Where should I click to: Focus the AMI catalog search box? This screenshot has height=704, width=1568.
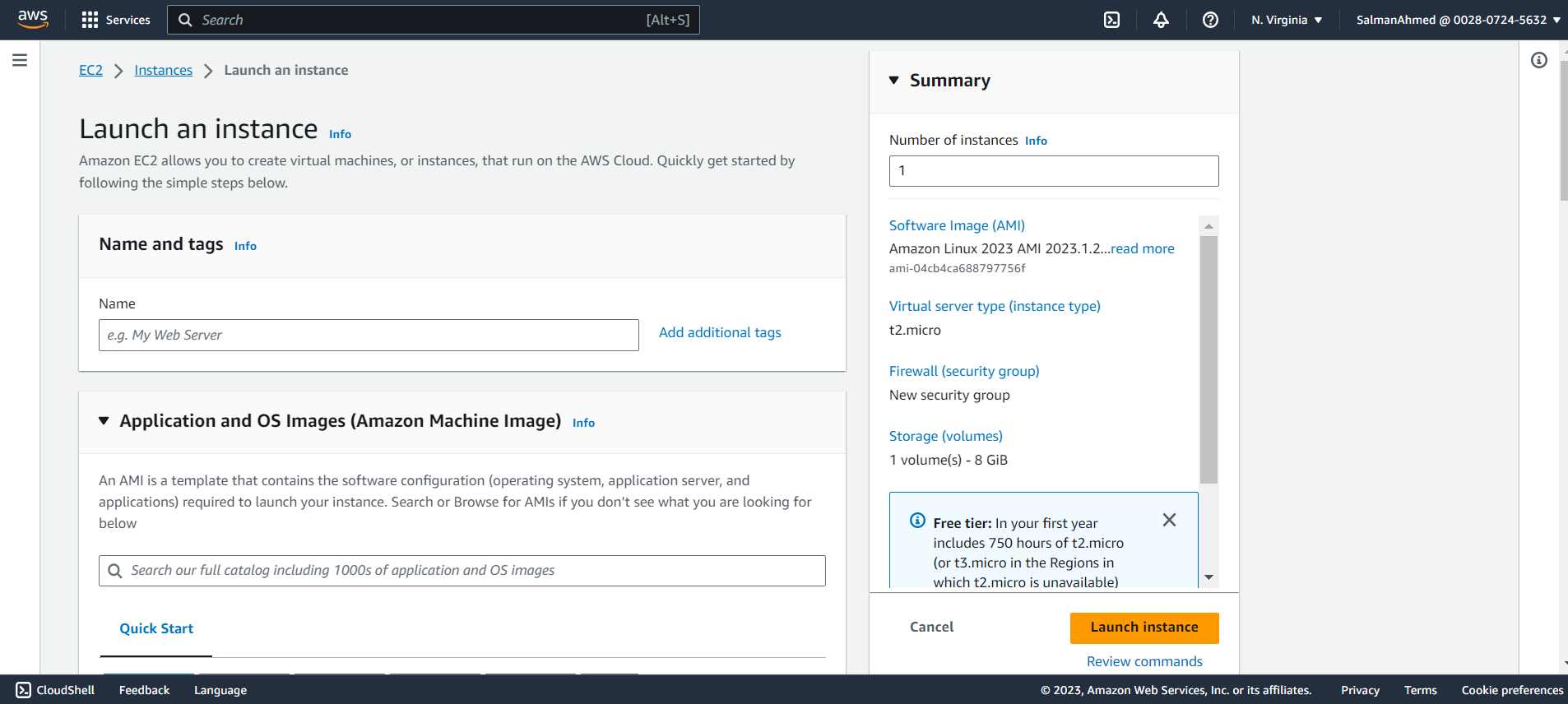(462, 571)
